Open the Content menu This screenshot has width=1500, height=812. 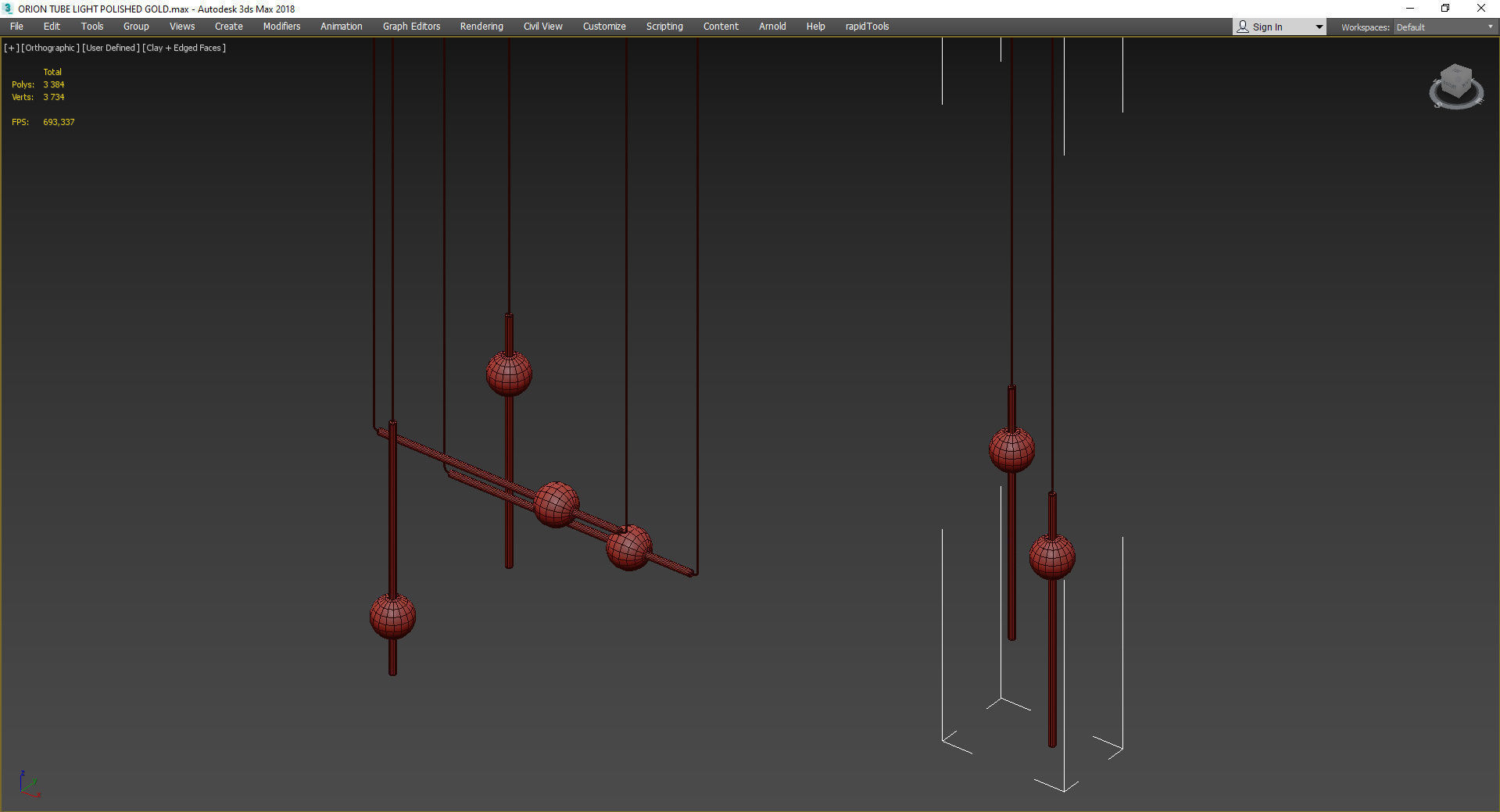(x=721, y=27)
